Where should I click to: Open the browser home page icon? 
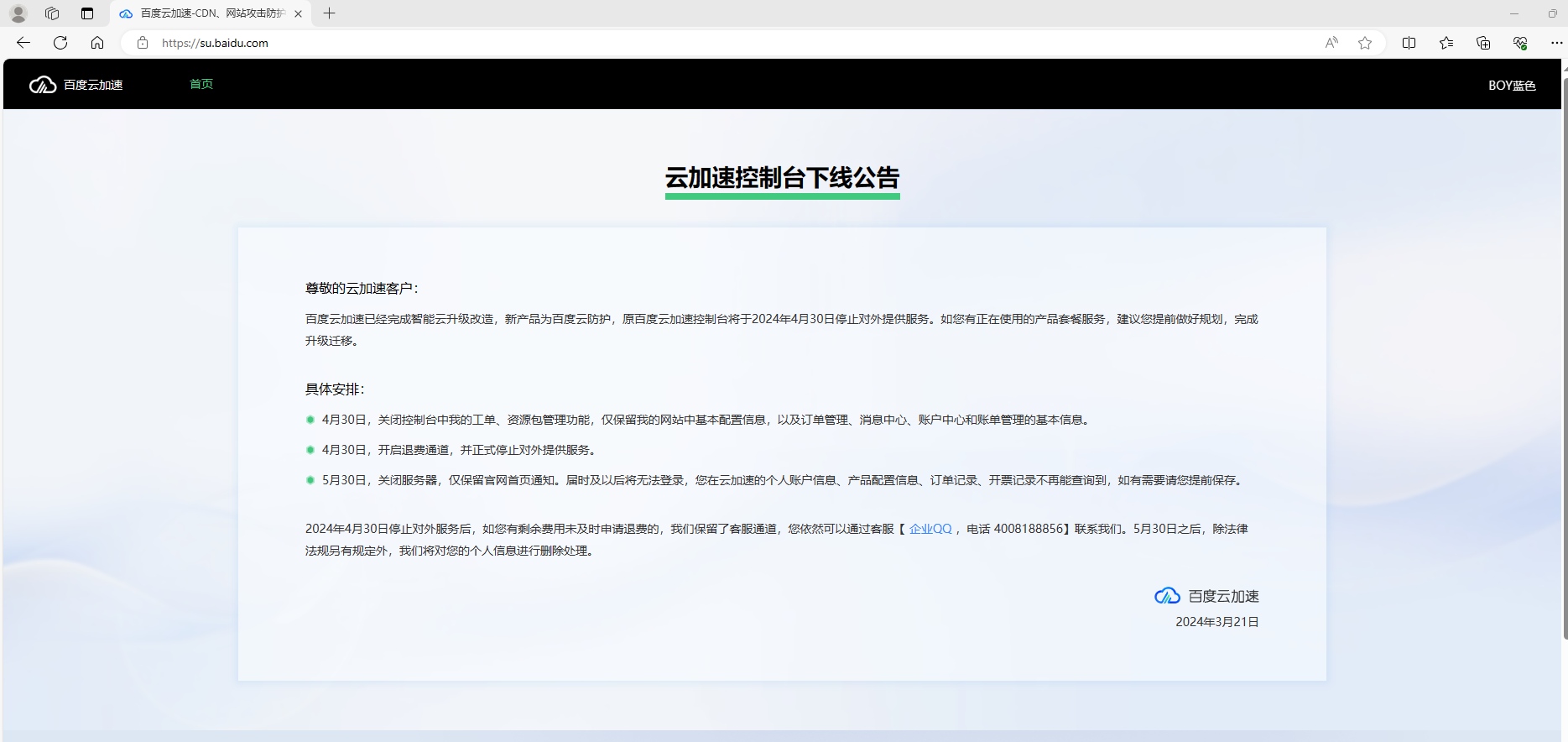97,43
